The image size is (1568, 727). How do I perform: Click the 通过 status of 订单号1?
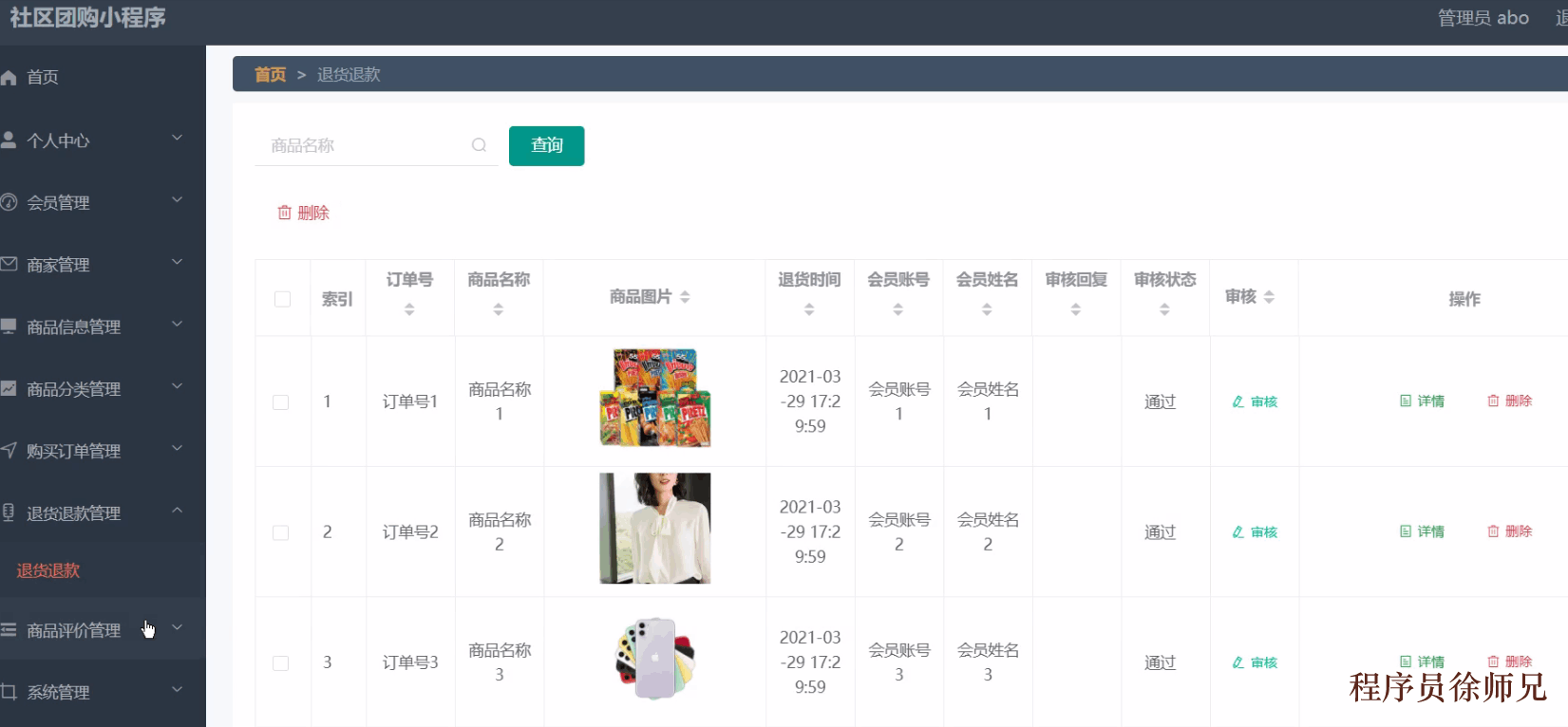click(x=1160, y=402)
